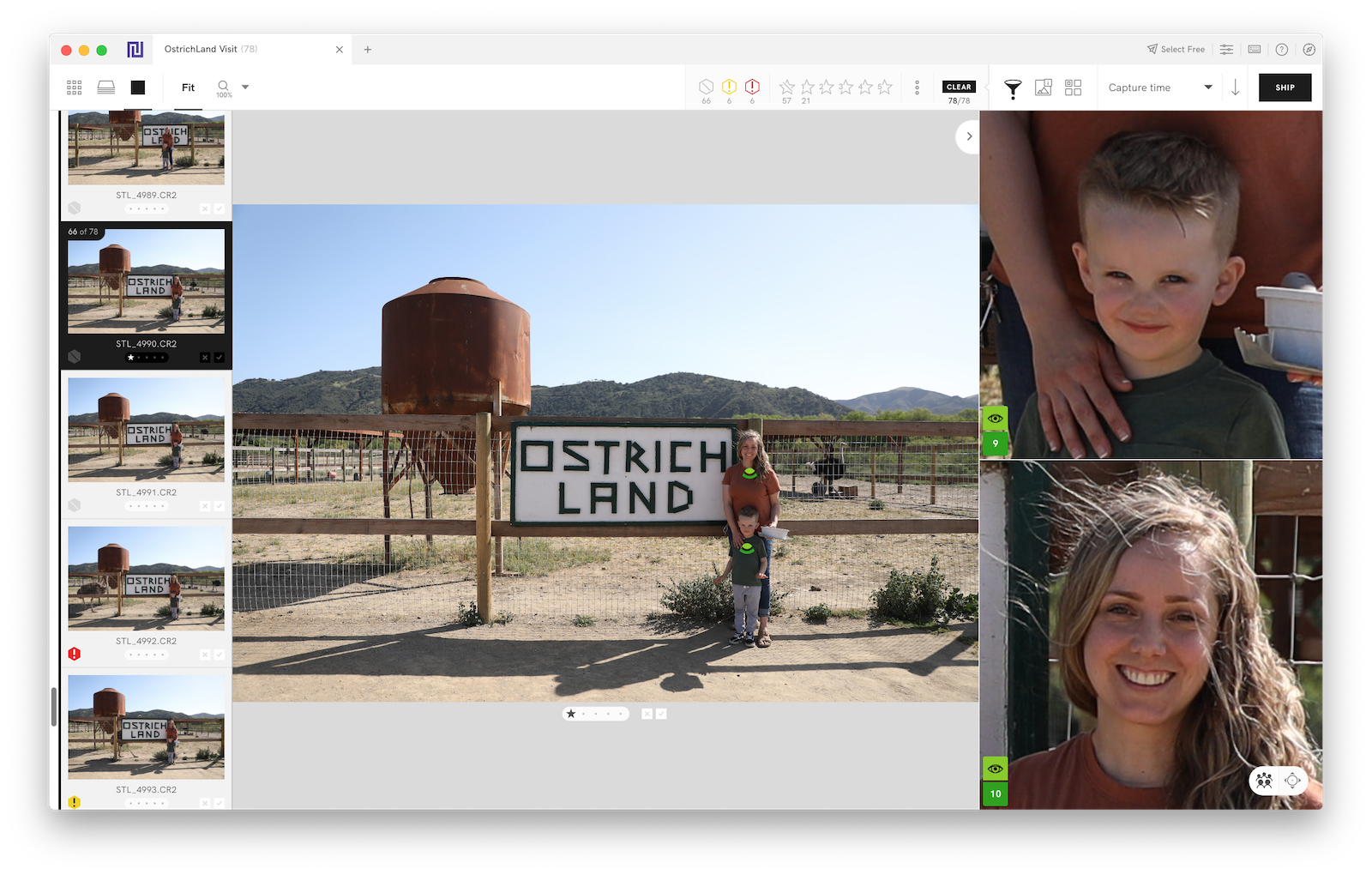Open the scenes grid view icon
Viewport: 1372px width, 875px height.
pos(1074,87)
